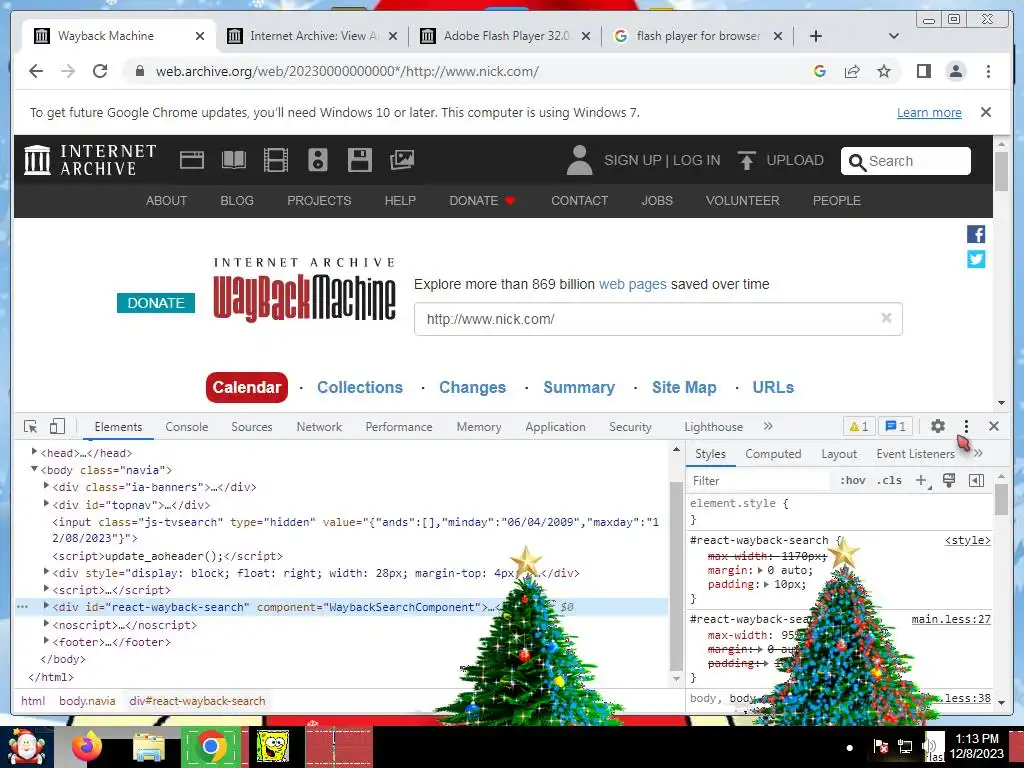Image resolution: width=1024 pixels, height=768 pixels.
Task: Click the teal DONATE button
Action: (x=156, y=303)
